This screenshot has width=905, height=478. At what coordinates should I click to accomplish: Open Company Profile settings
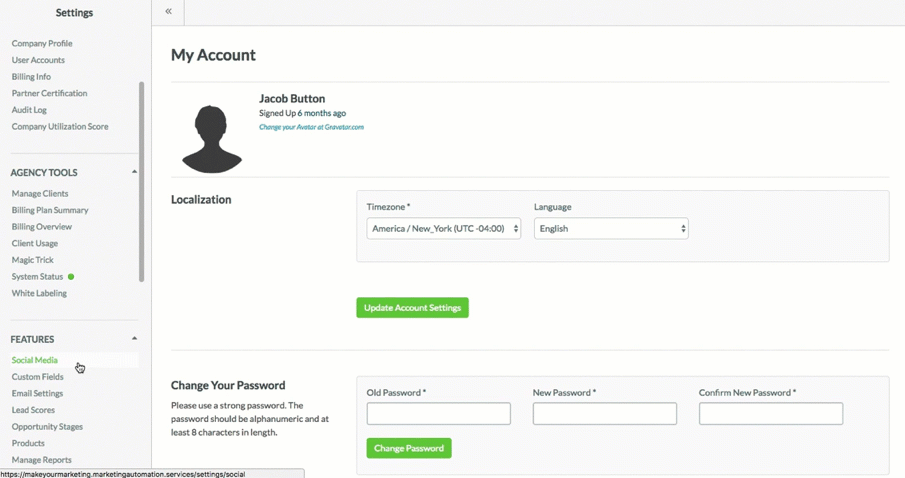42,44
